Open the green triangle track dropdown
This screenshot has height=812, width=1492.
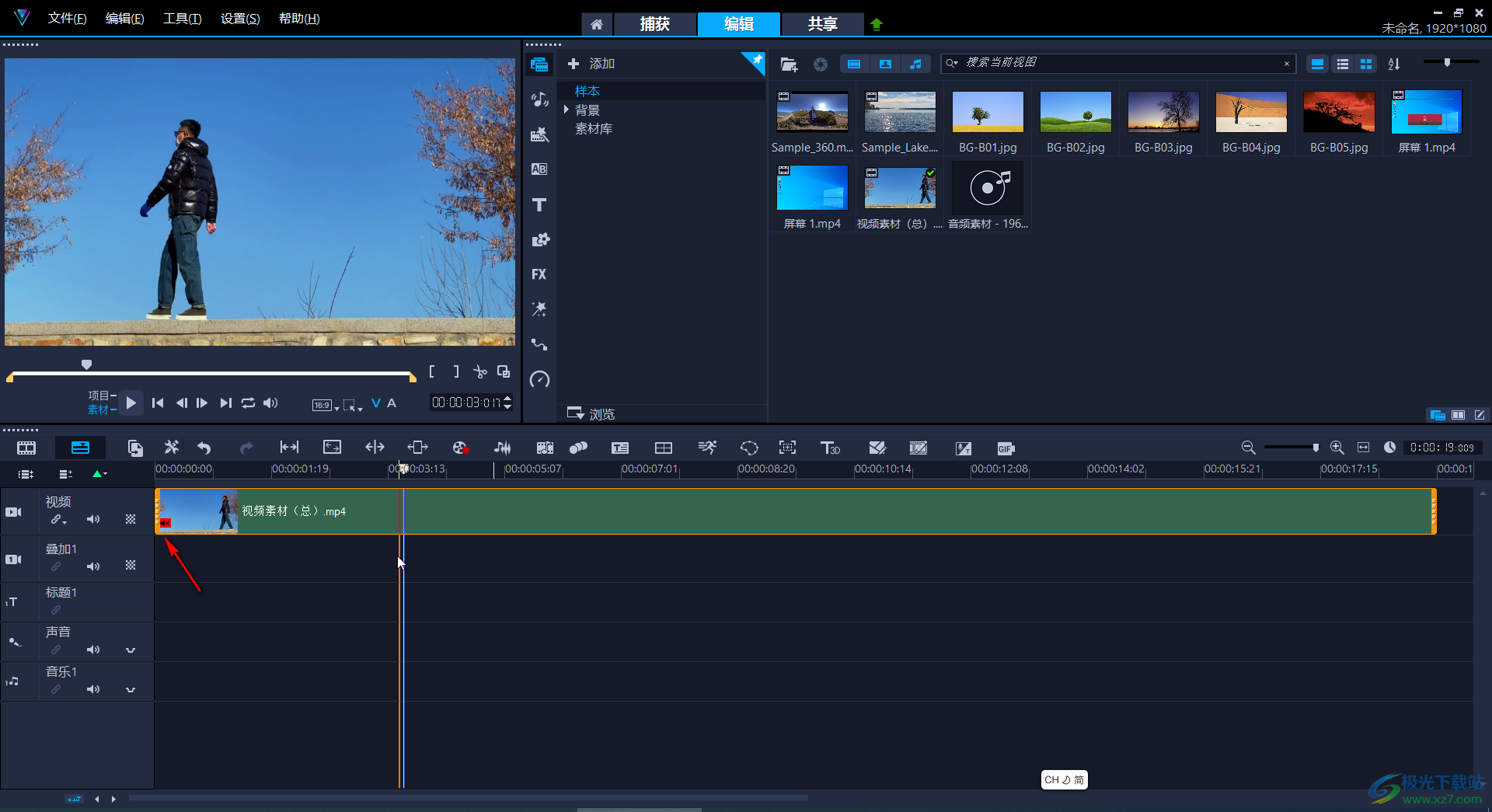pyautogui.click(x=99, y=473)
